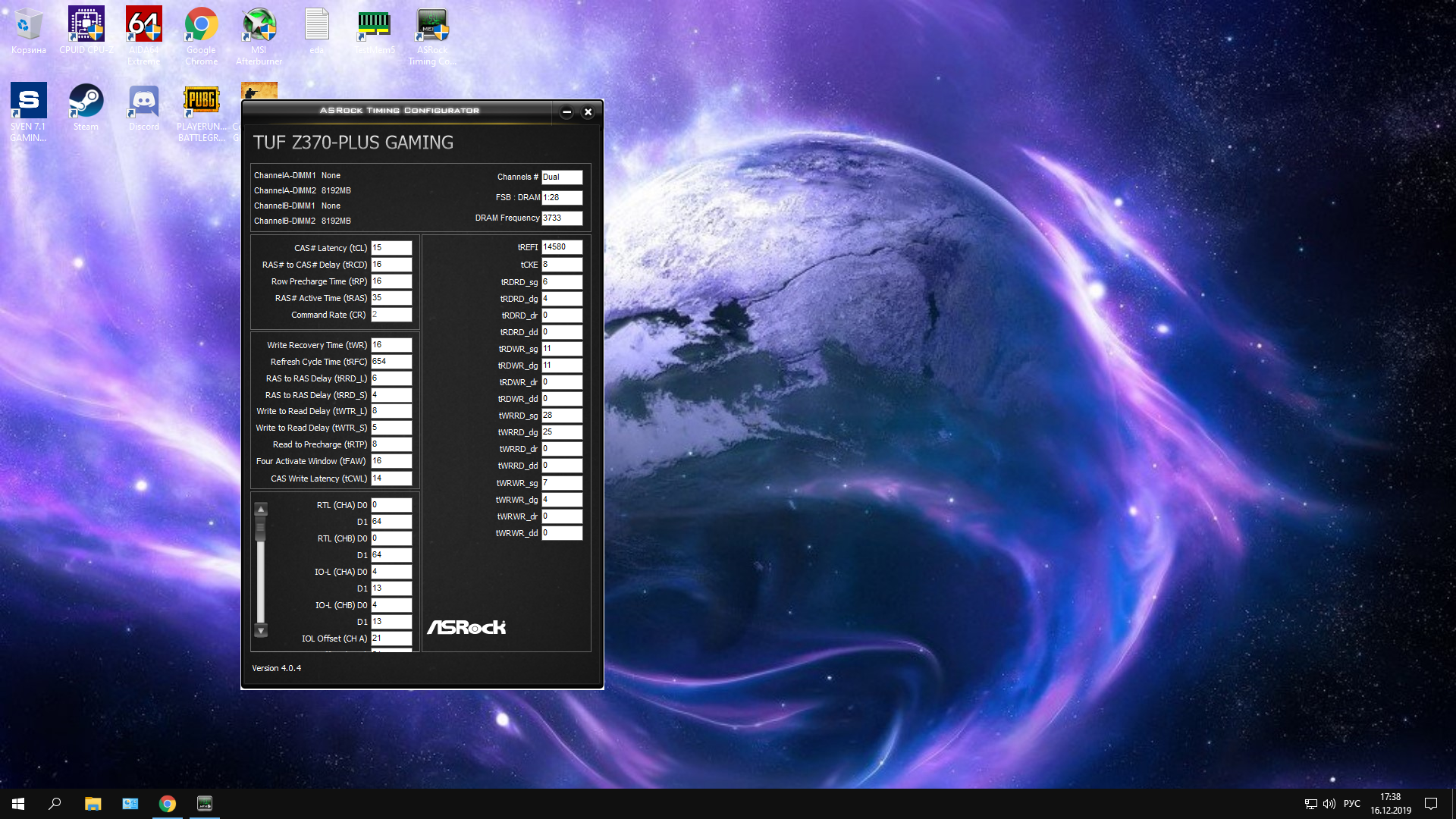Click the volume icon in the system tray

(1329, 803)
